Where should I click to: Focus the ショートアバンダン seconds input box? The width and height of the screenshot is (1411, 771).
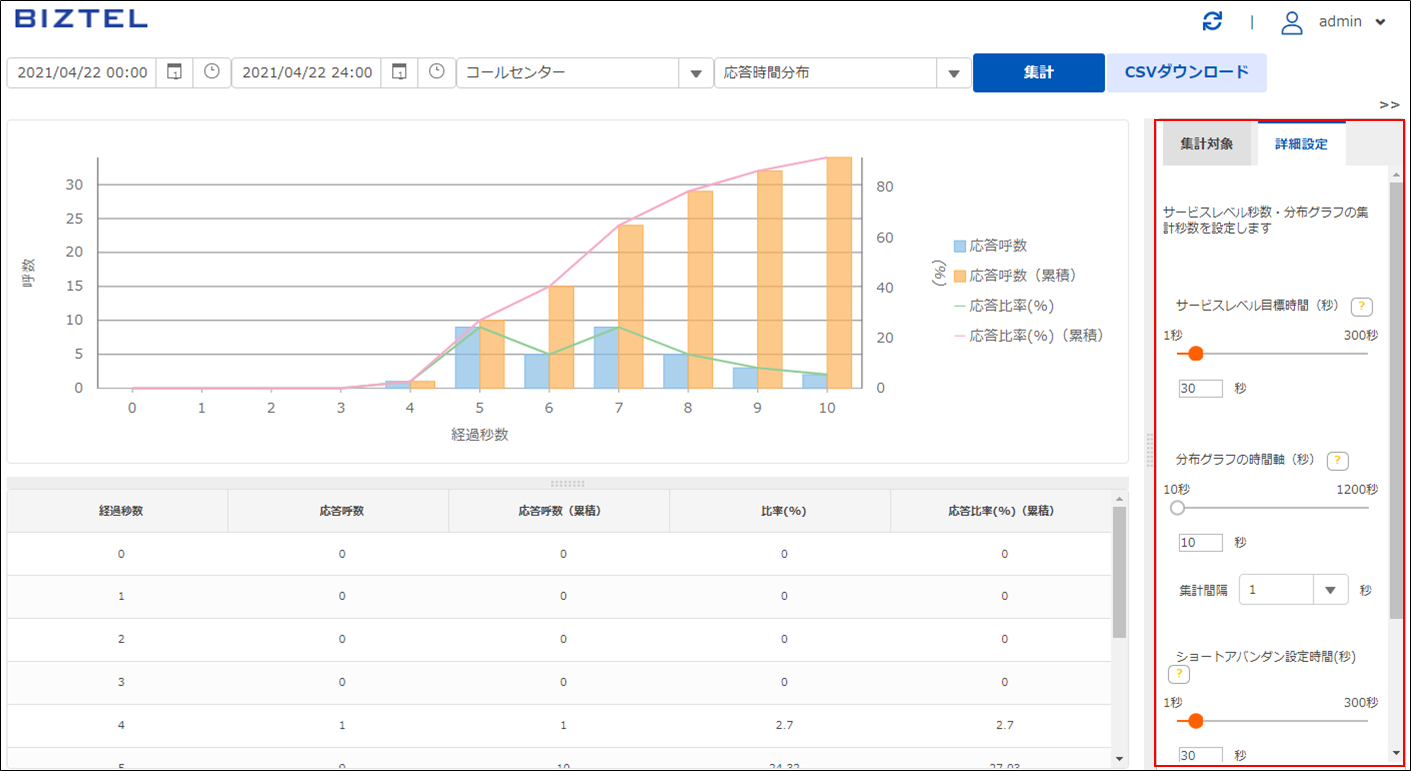coord(1200,755)
